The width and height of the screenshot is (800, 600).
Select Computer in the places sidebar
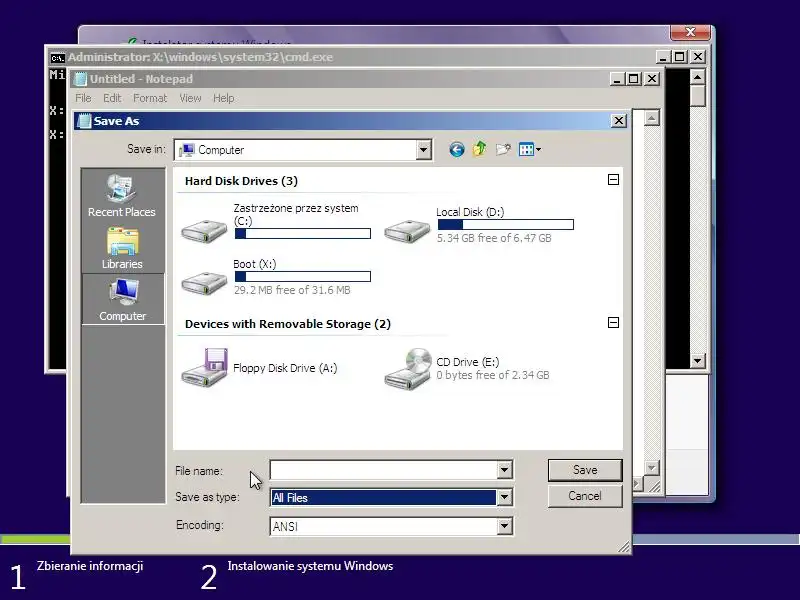(123, 299)
